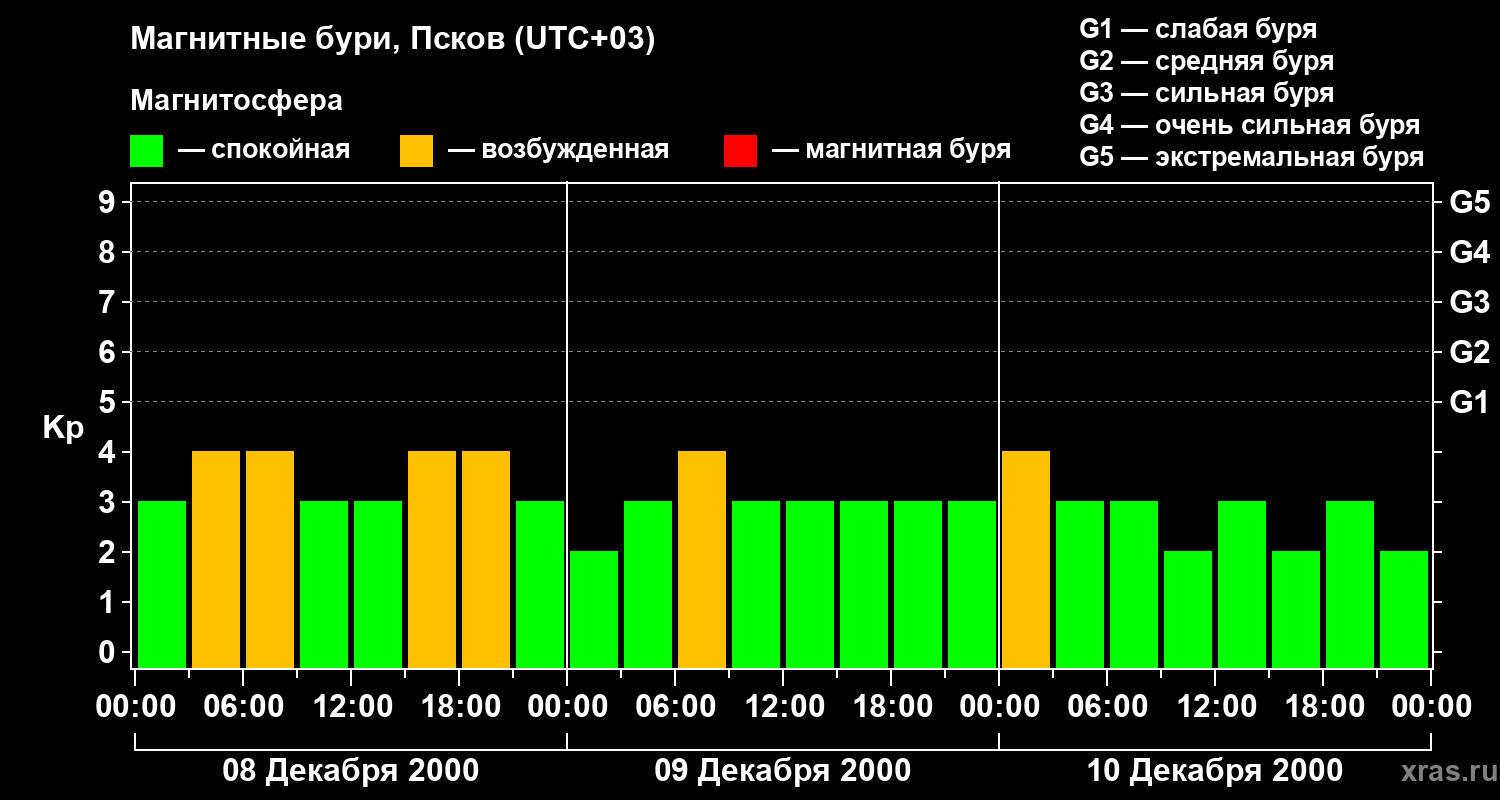
Task: Click the orange Kp 4 bar on 09 Декабря
Action: (702, 559)
